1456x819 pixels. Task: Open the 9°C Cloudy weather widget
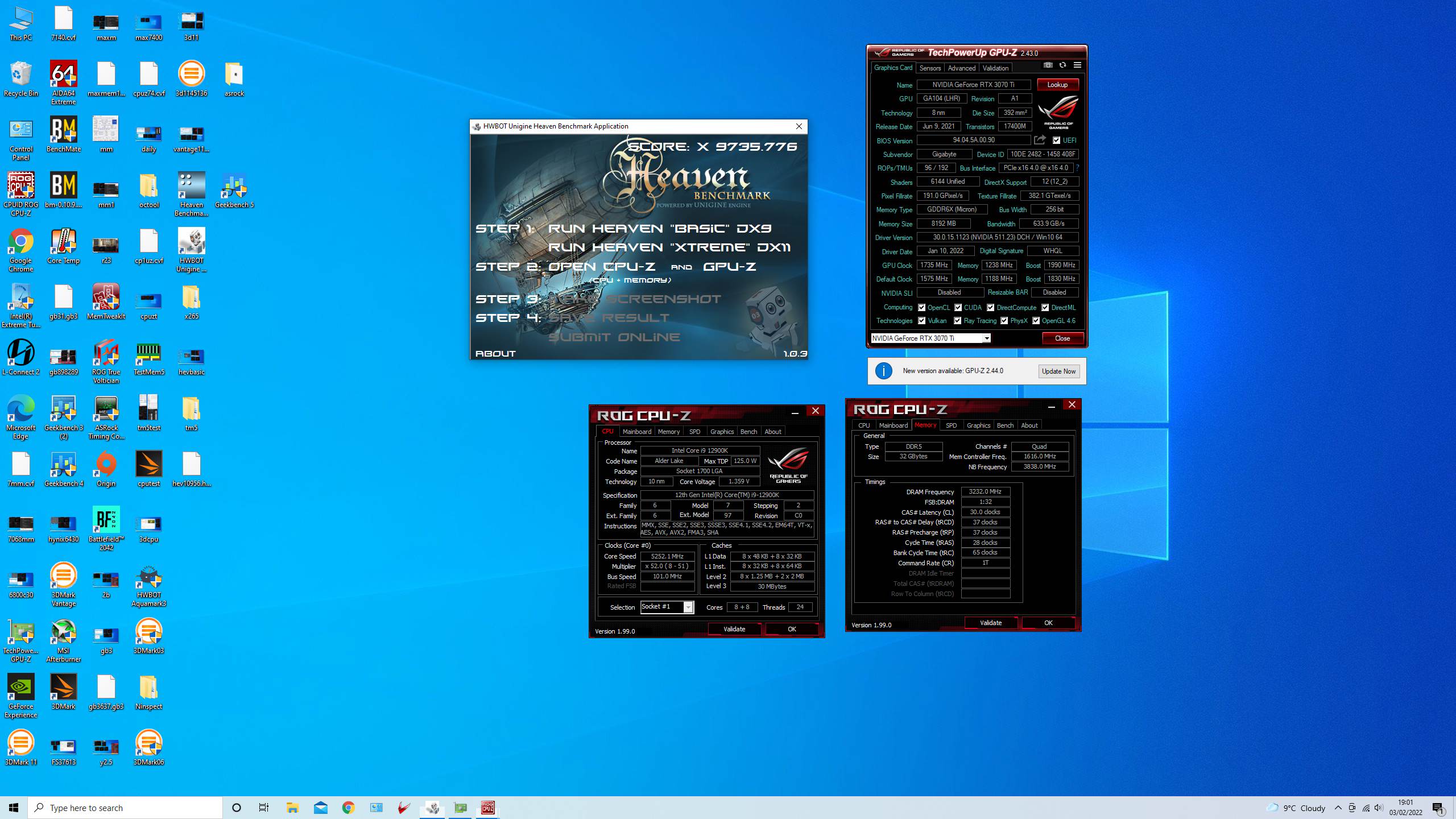pos(1296,808)
